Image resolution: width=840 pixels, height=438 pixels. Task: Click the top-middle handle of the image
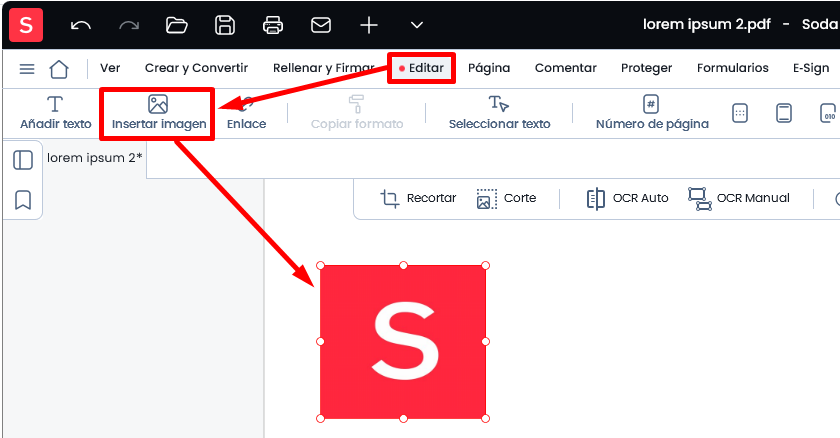403,266
